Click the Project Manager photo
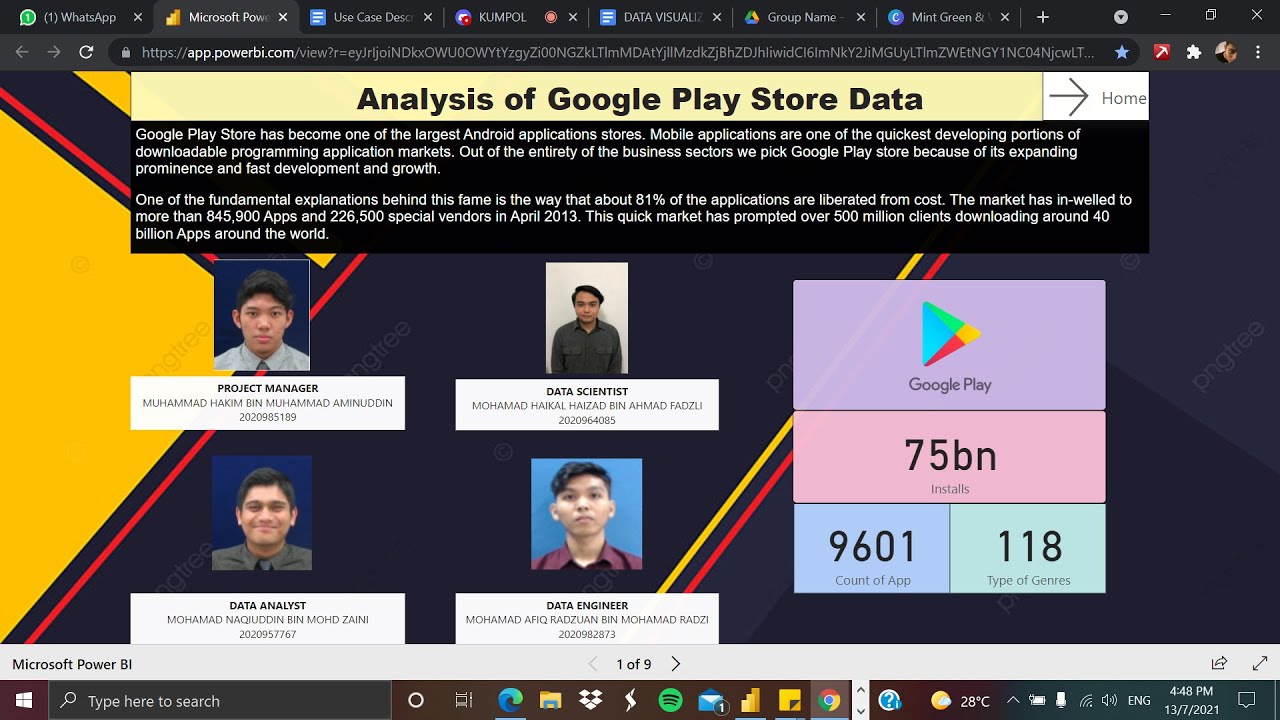Viewport: 1280px width, 720px height. [x=262, y=315]
